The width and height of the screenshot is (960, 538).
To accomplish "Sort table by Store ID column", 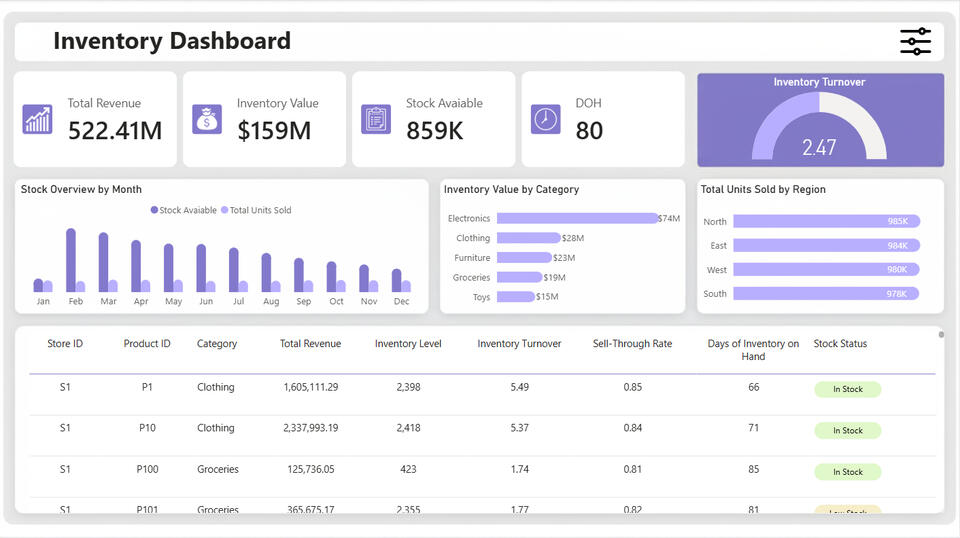I will [65, 344].
